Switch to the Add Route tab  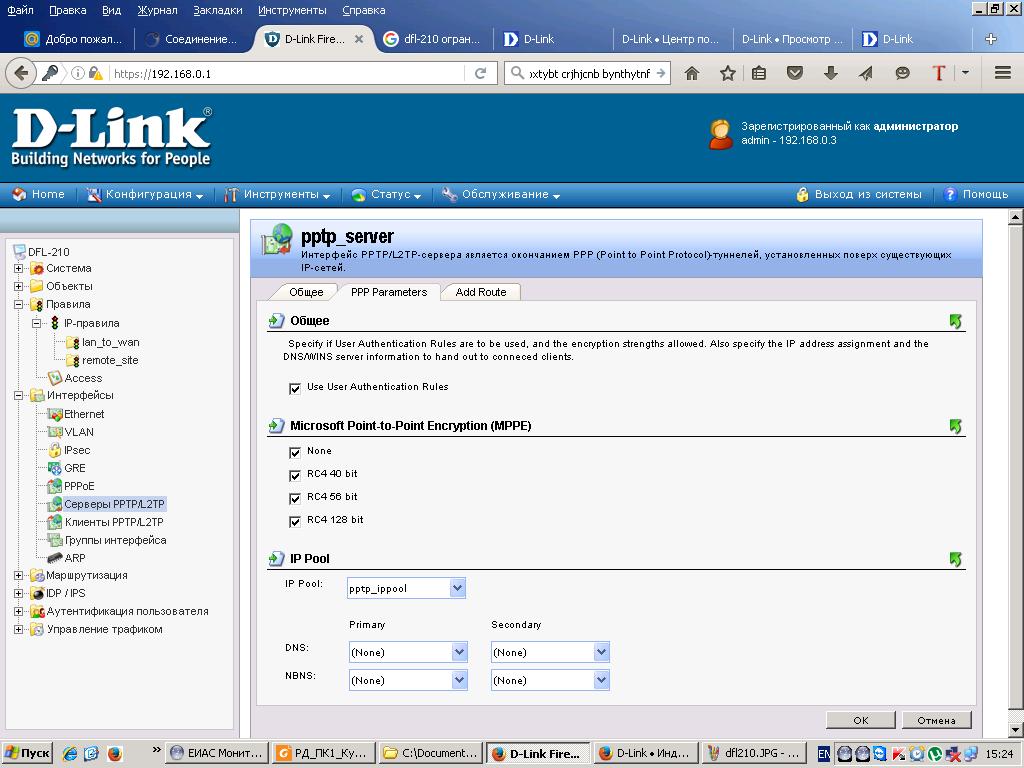coord(481,292)
